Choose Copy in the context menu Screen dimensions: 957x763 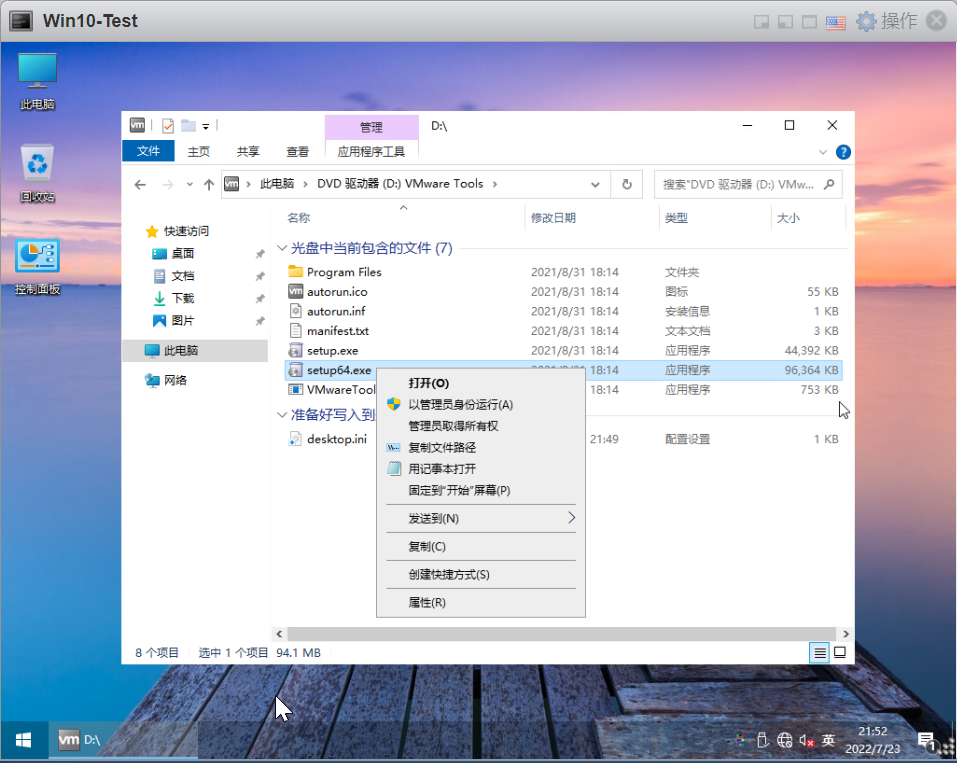[481, 546]
